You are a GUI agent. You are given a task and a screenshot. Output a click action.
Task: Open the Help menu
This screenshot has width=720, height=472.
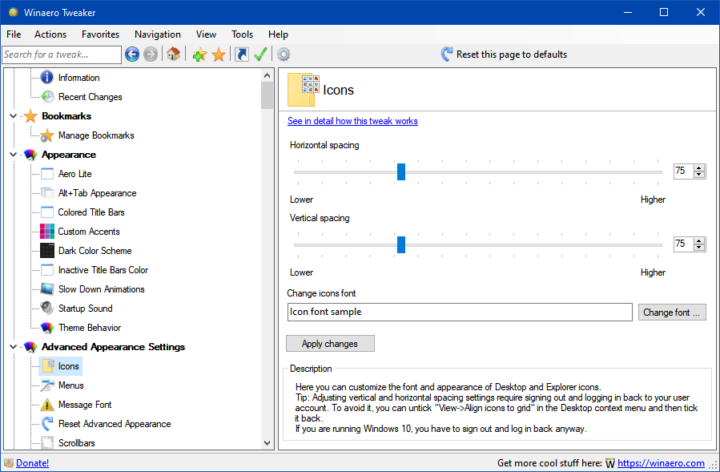tap(278, 34)
